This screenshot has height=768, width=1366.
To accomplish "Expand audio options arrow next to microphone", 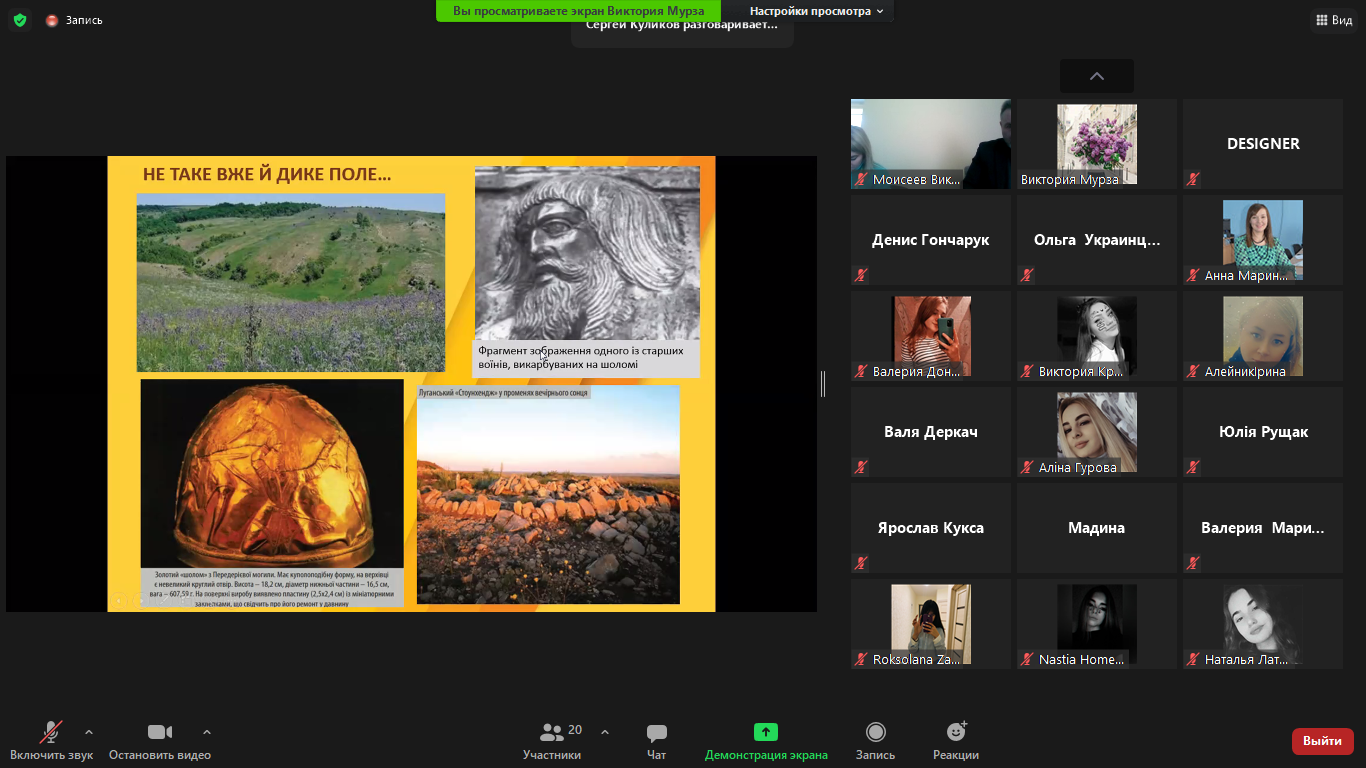I will pyautogui.click(x=89, y=732).
